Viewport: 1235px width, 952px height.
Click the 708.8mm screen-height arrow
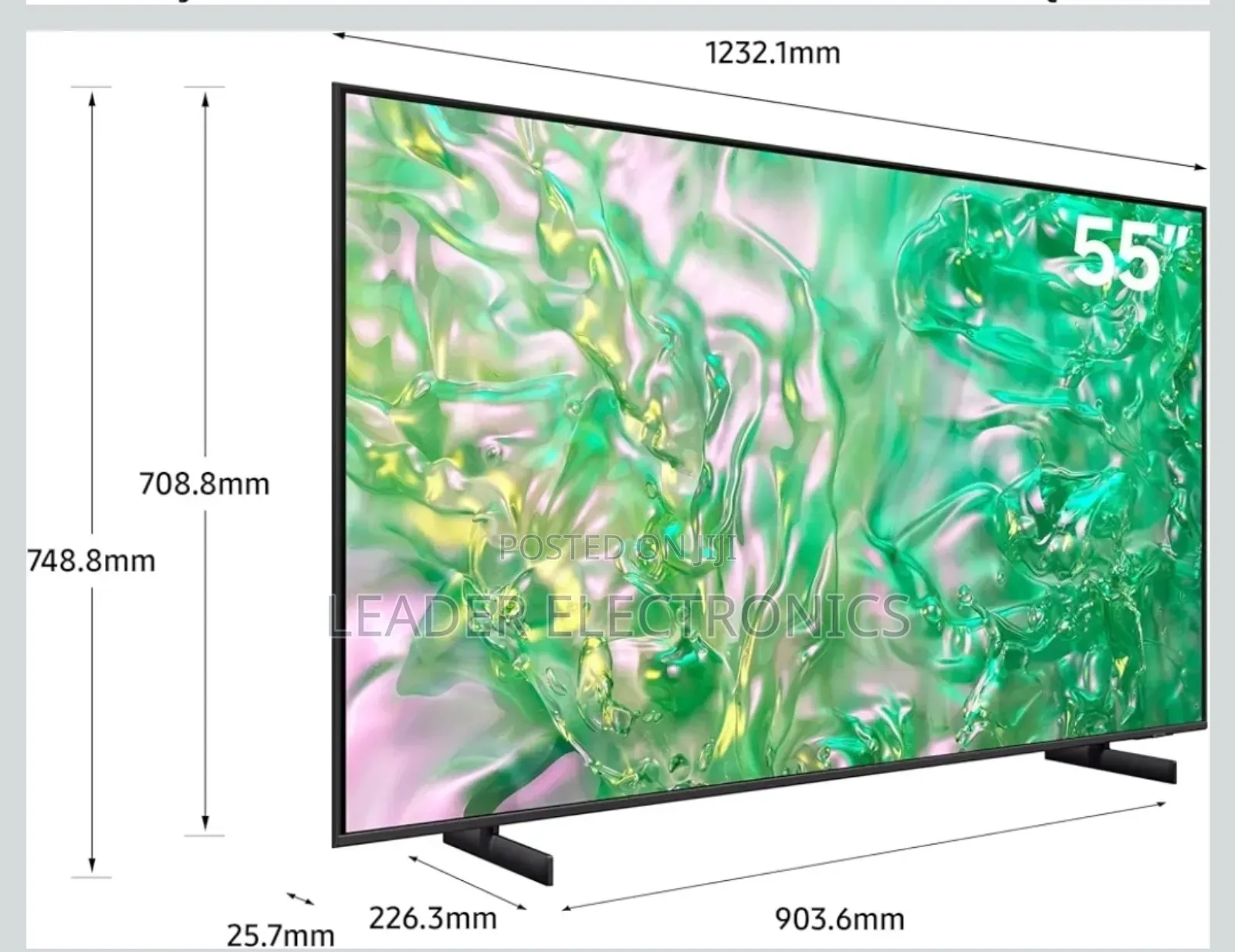coord(205,463)
